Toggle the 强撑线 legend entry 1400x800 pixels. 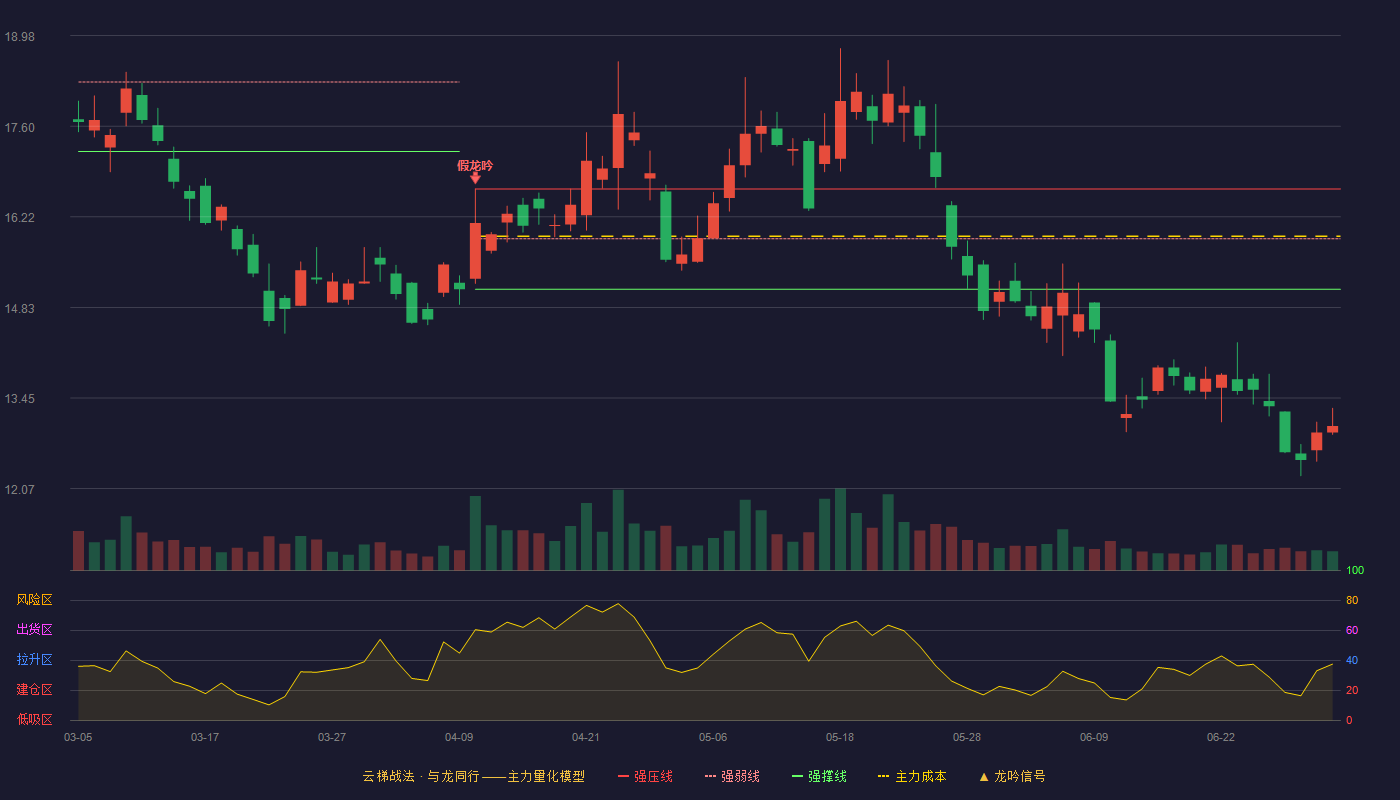tap(819, 776)
